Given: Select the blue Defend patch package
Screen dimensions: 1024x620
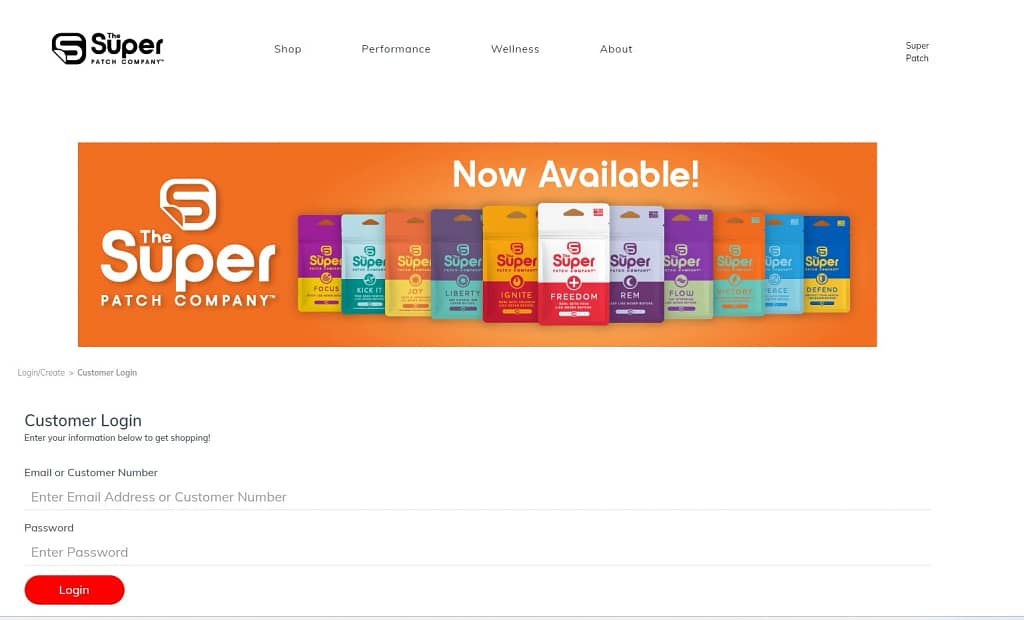Looking at the screenshot, I should tap(827, 264).
